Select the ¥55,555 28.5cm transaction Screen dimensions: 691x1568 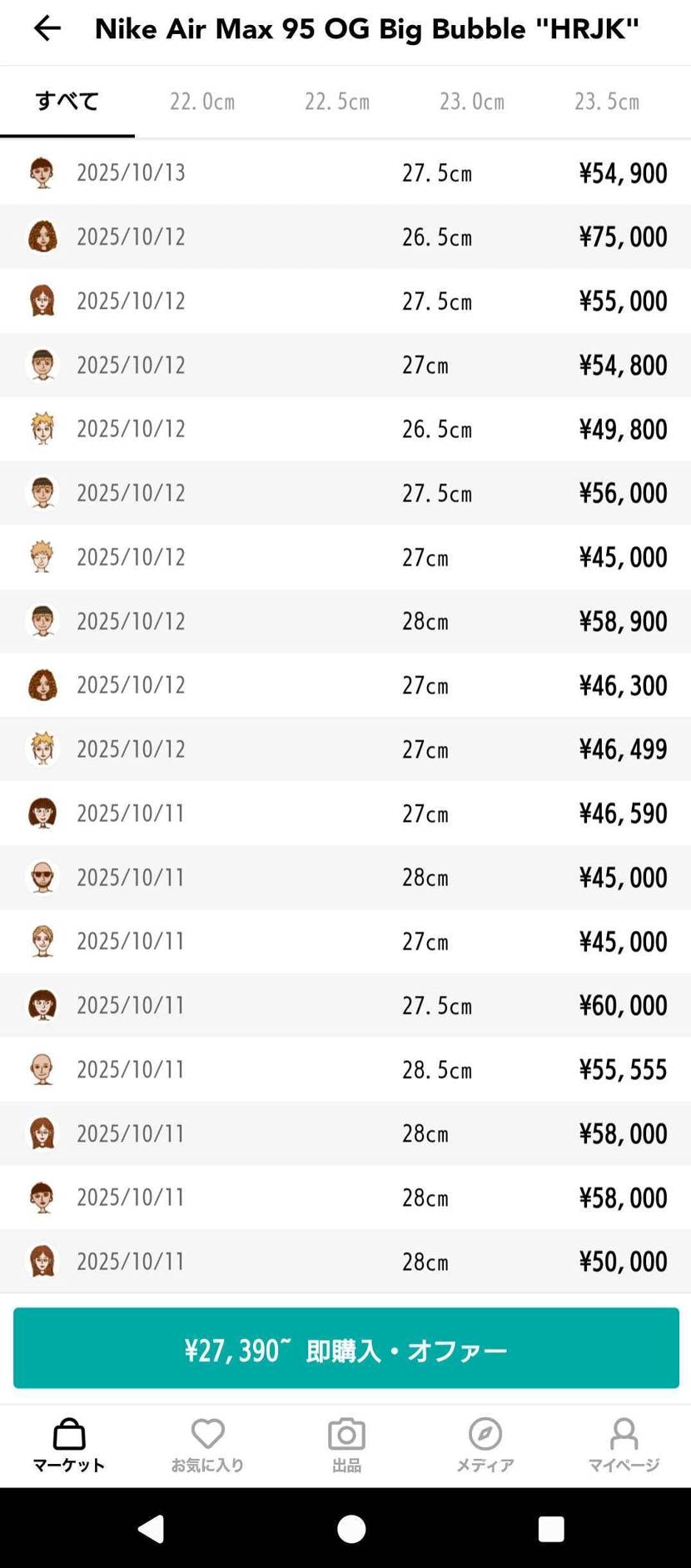point(345,1069)
